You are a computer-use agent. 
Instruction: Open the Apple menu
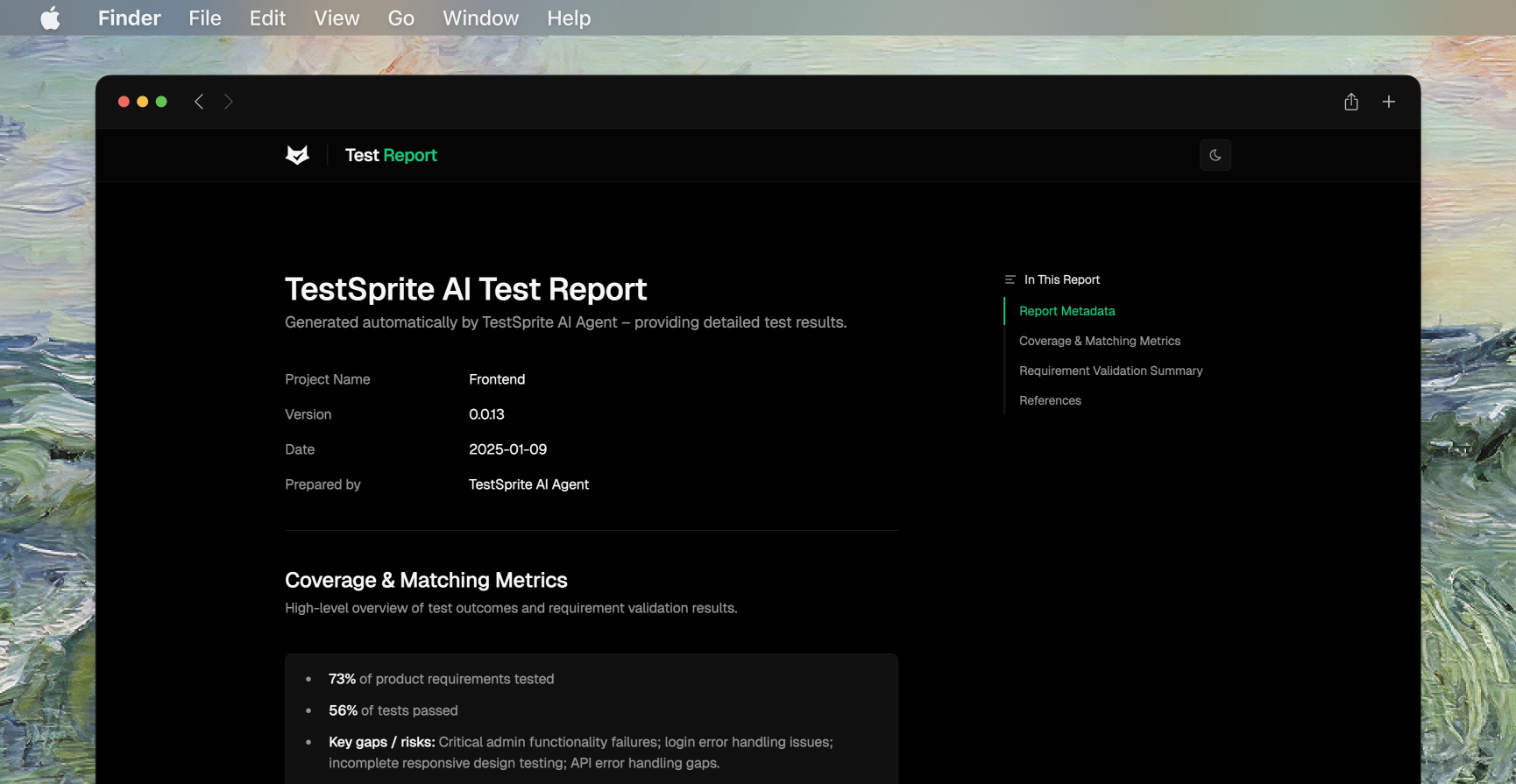(51, 18)
